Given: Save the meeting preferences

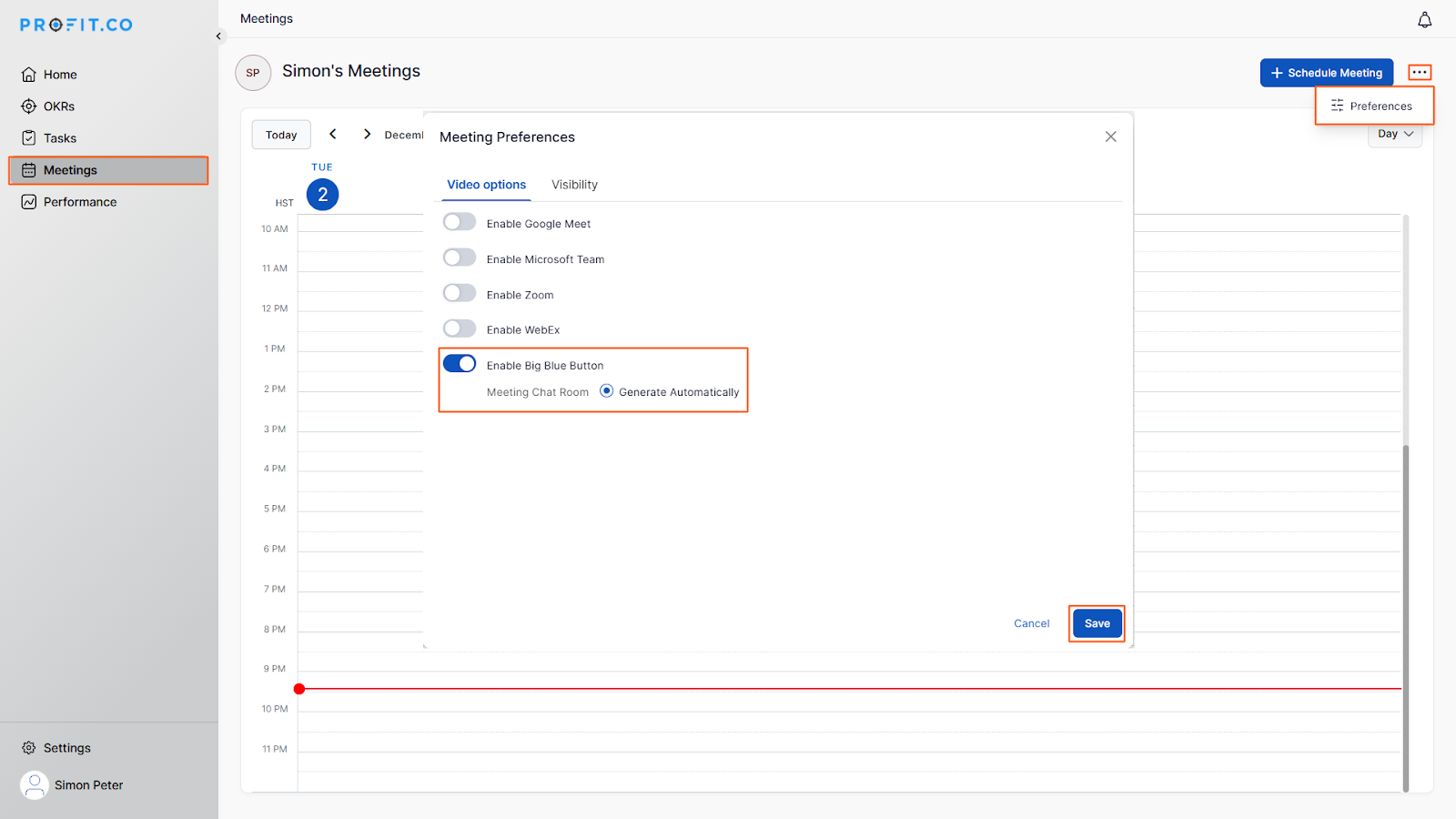Looking at the screenshot, I should [x=1097, y=623].
